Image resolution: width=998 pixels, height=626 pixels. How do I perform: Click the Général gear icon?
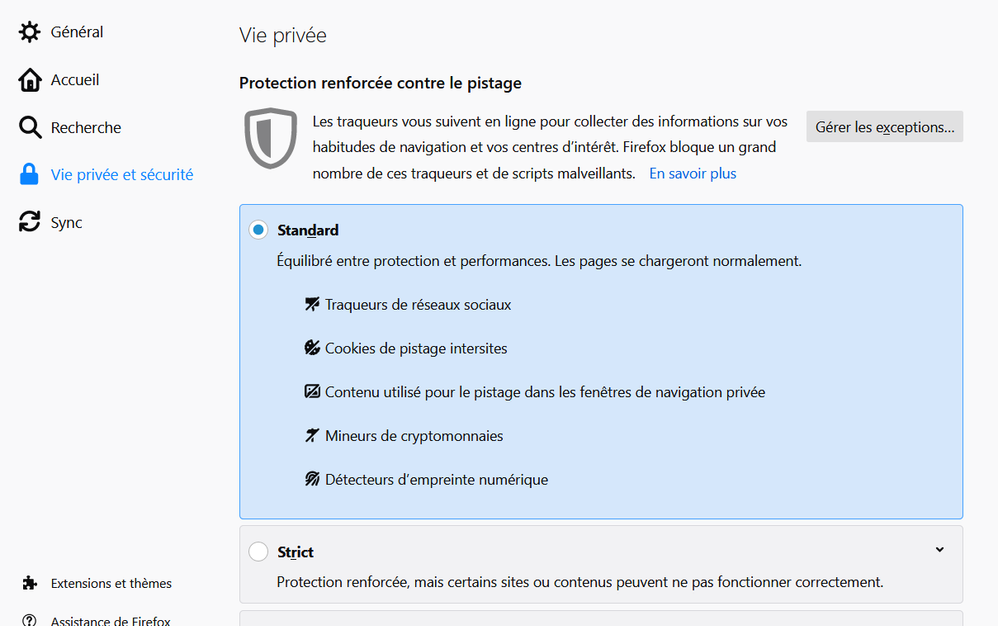pos(29,32)
